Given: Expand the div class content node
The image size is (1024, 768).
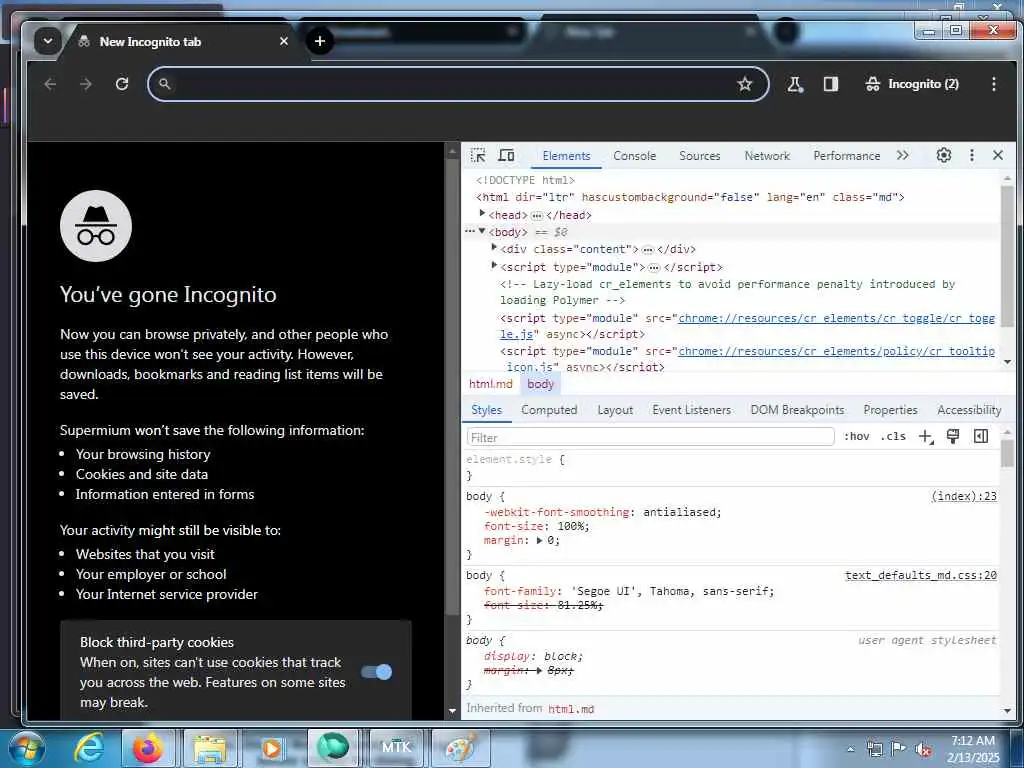Looking at the screenshot, I should (494, 248).
